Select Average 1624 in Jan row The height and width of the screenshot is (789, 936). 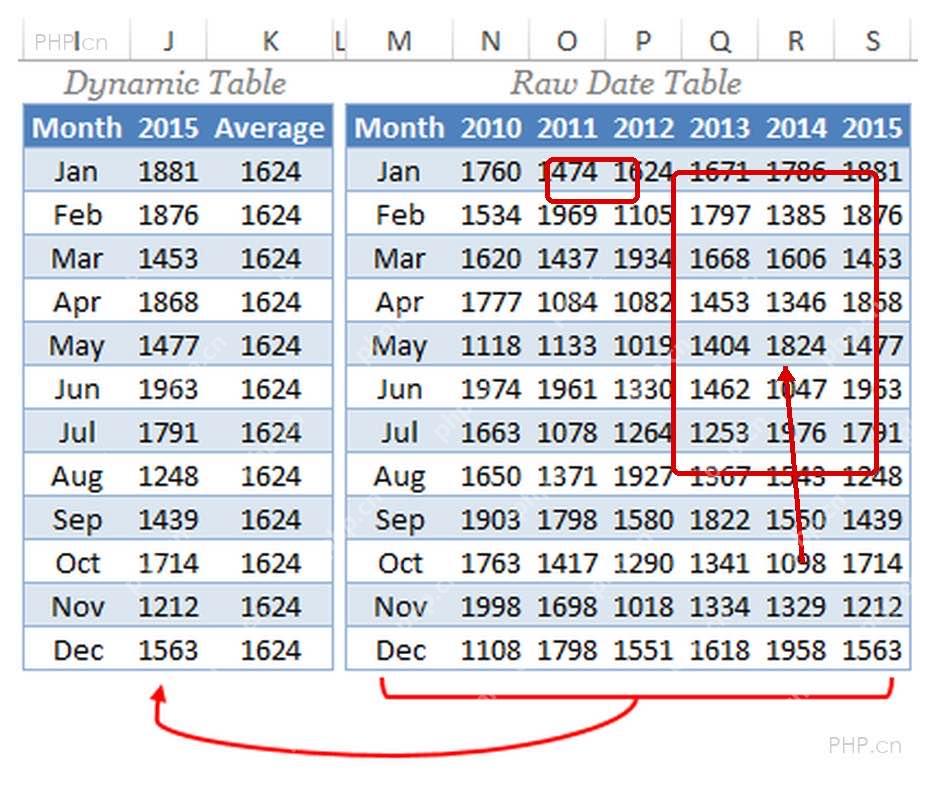270,171
